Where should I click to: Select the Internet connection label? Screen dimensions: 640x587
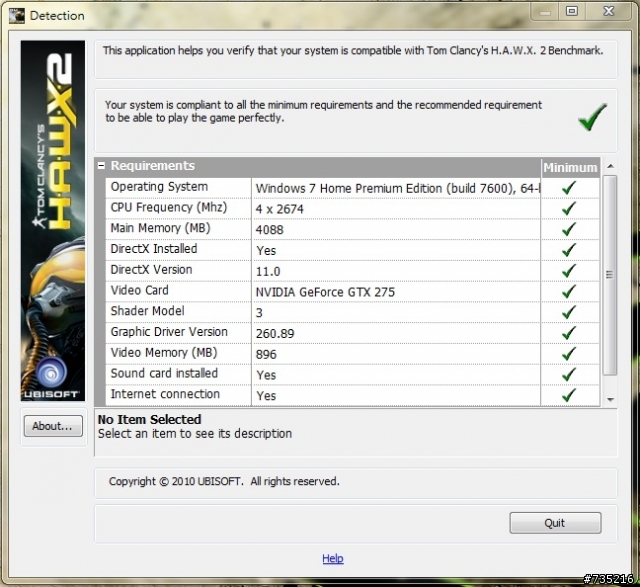click(x=165, y=394)
